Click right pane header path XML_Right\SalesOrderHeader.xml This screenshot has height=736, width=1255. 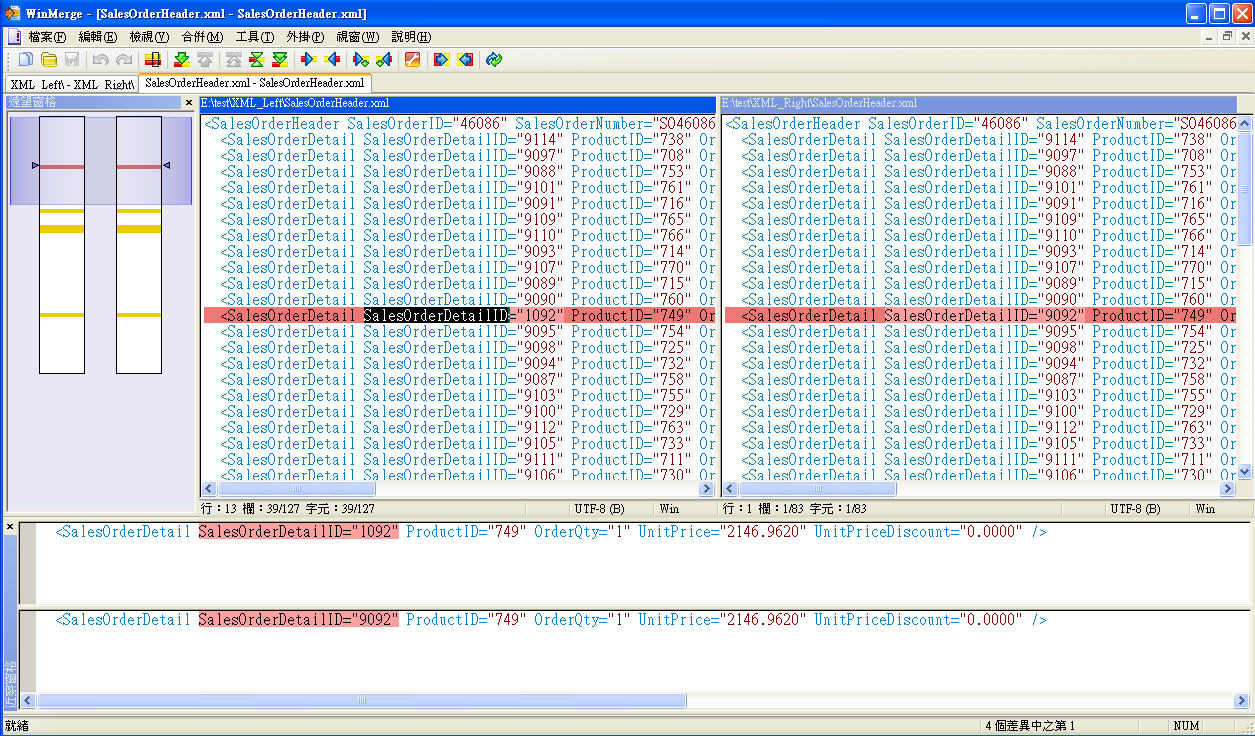coord(978,103)
